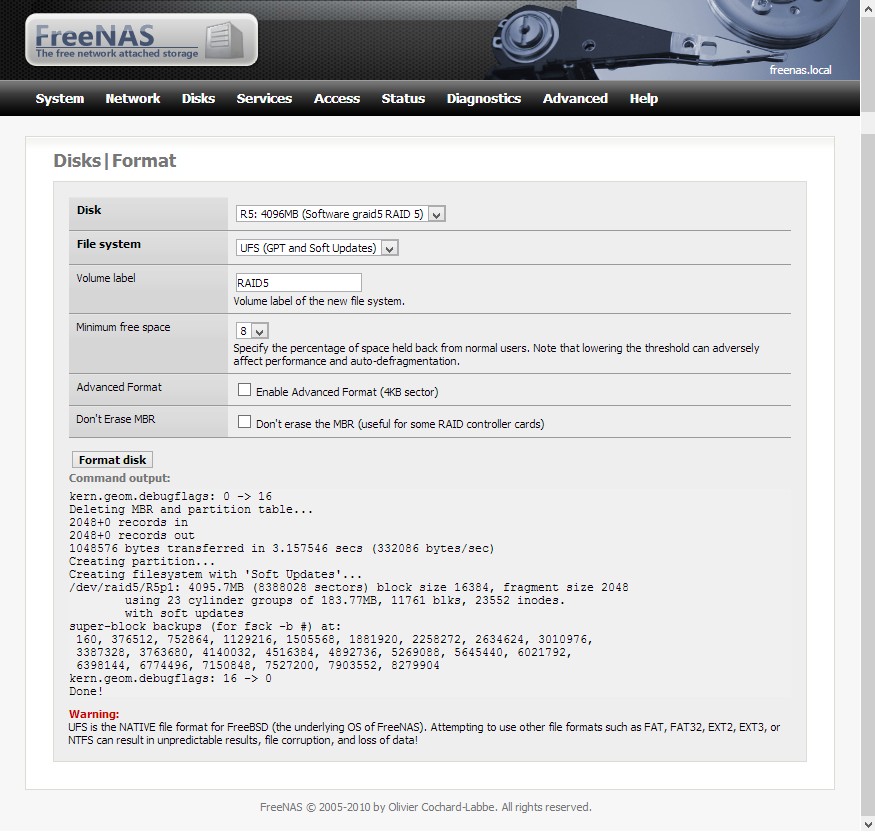875x832 pixels.
Task: Enable Advanced Format 4KB sector option
Action: tap(243, 388)
